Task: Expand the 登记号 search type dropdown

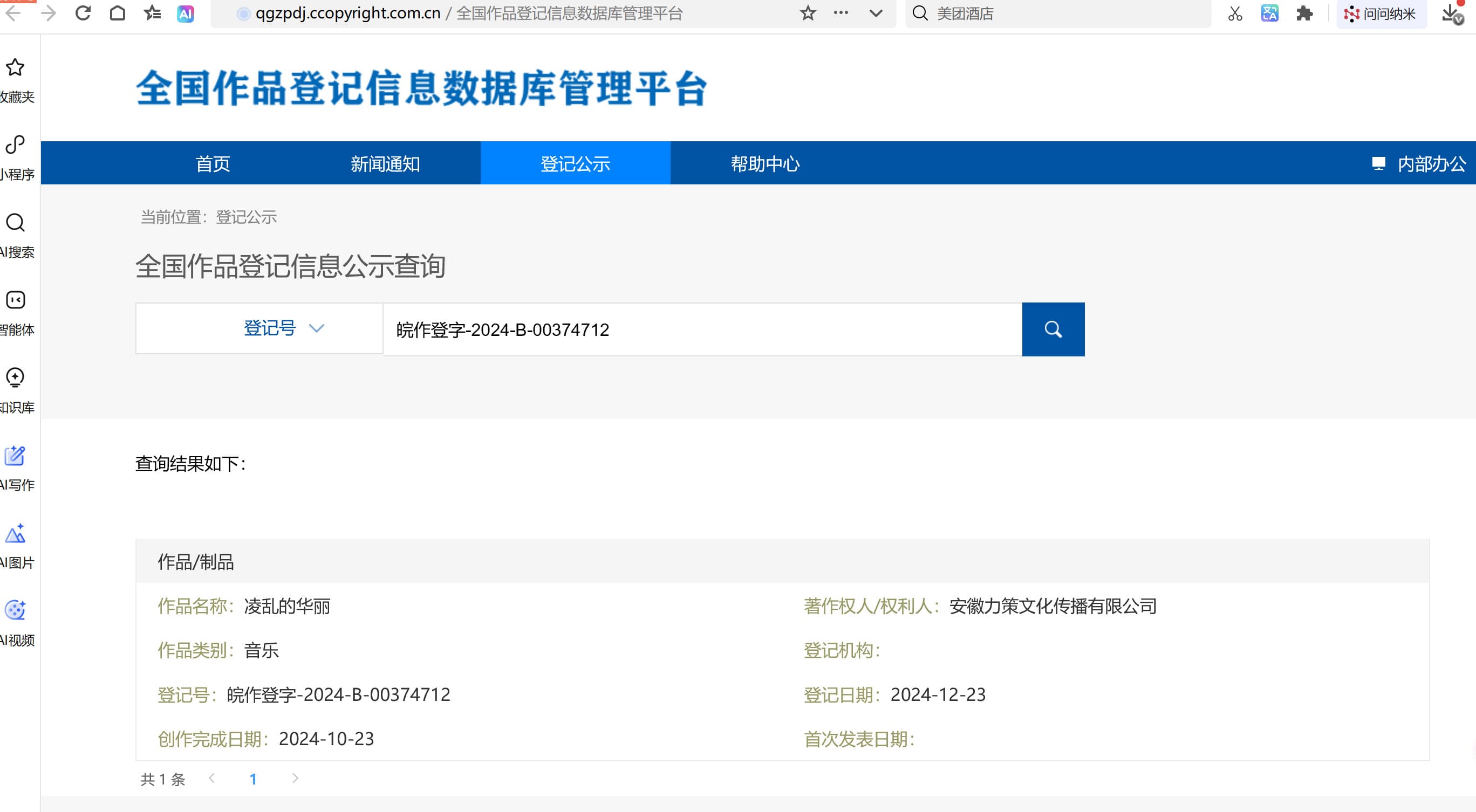Action: tap(284, 328)
